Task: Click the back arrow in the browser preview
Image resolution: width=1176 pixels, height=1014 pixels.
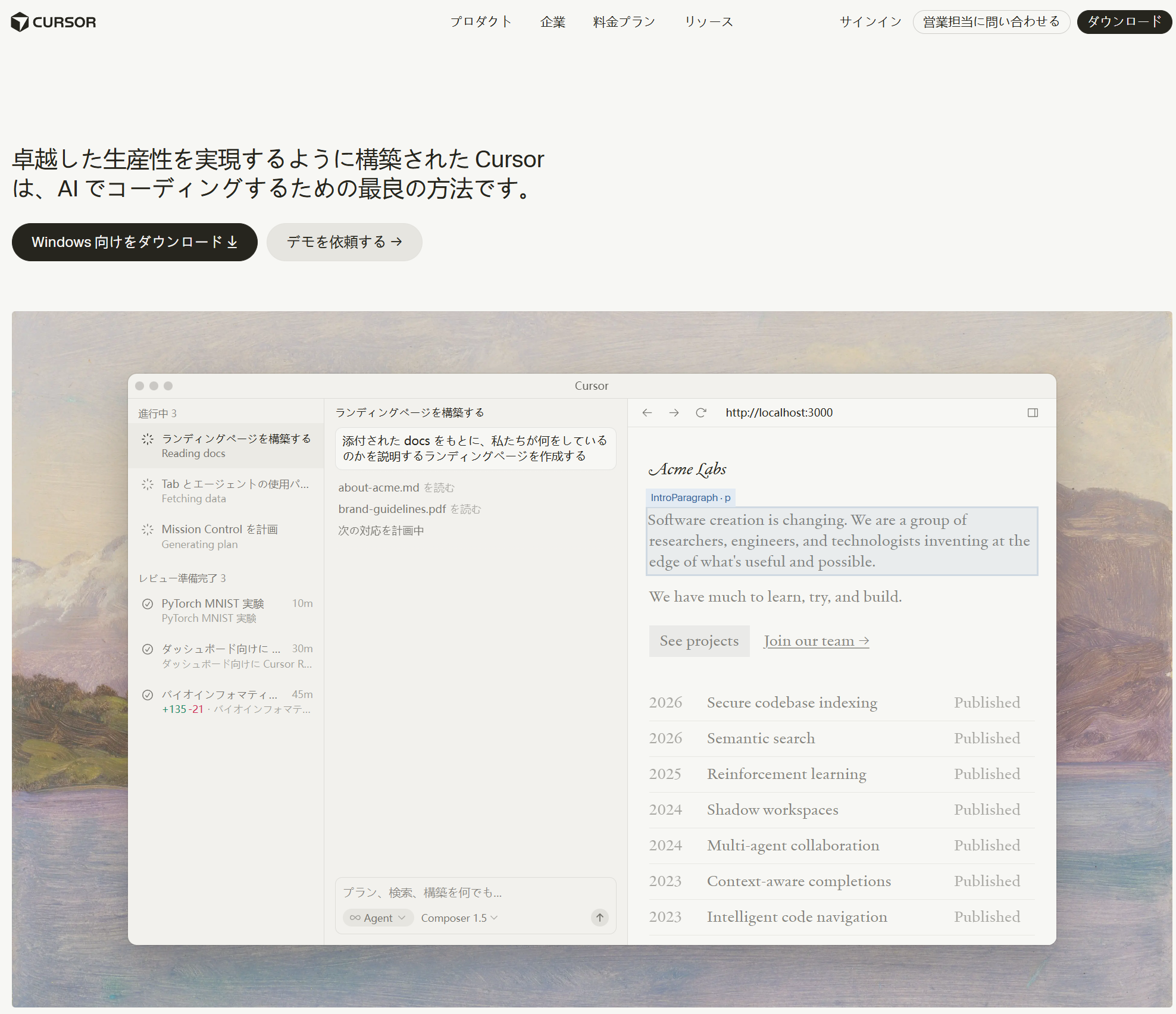Action: coord(647,412)
